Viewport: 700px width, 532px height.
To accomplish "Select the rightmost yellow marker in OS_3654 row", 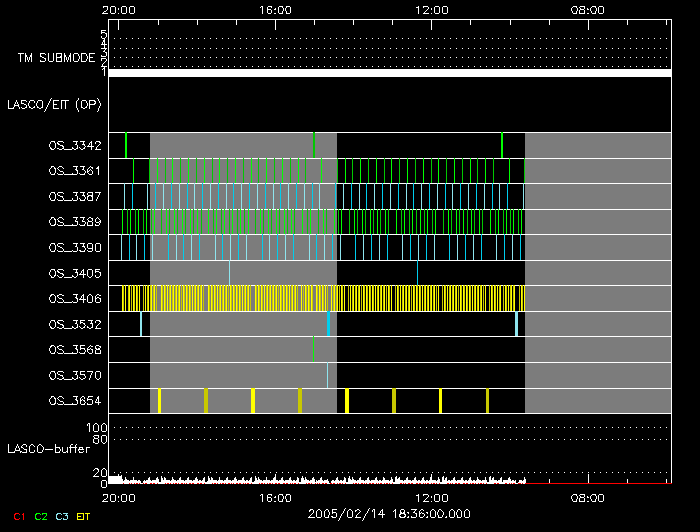I will click(487, 401).
